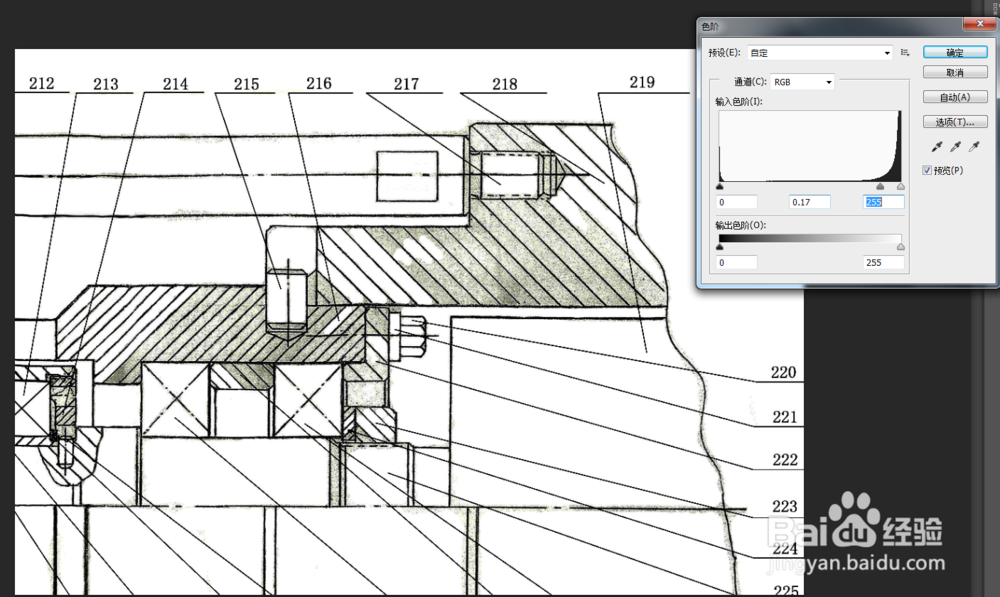This screenshot has height=597, width=1000.
Task: Click the 色阶 dialog title bar
Action: [x=829, y=26]
